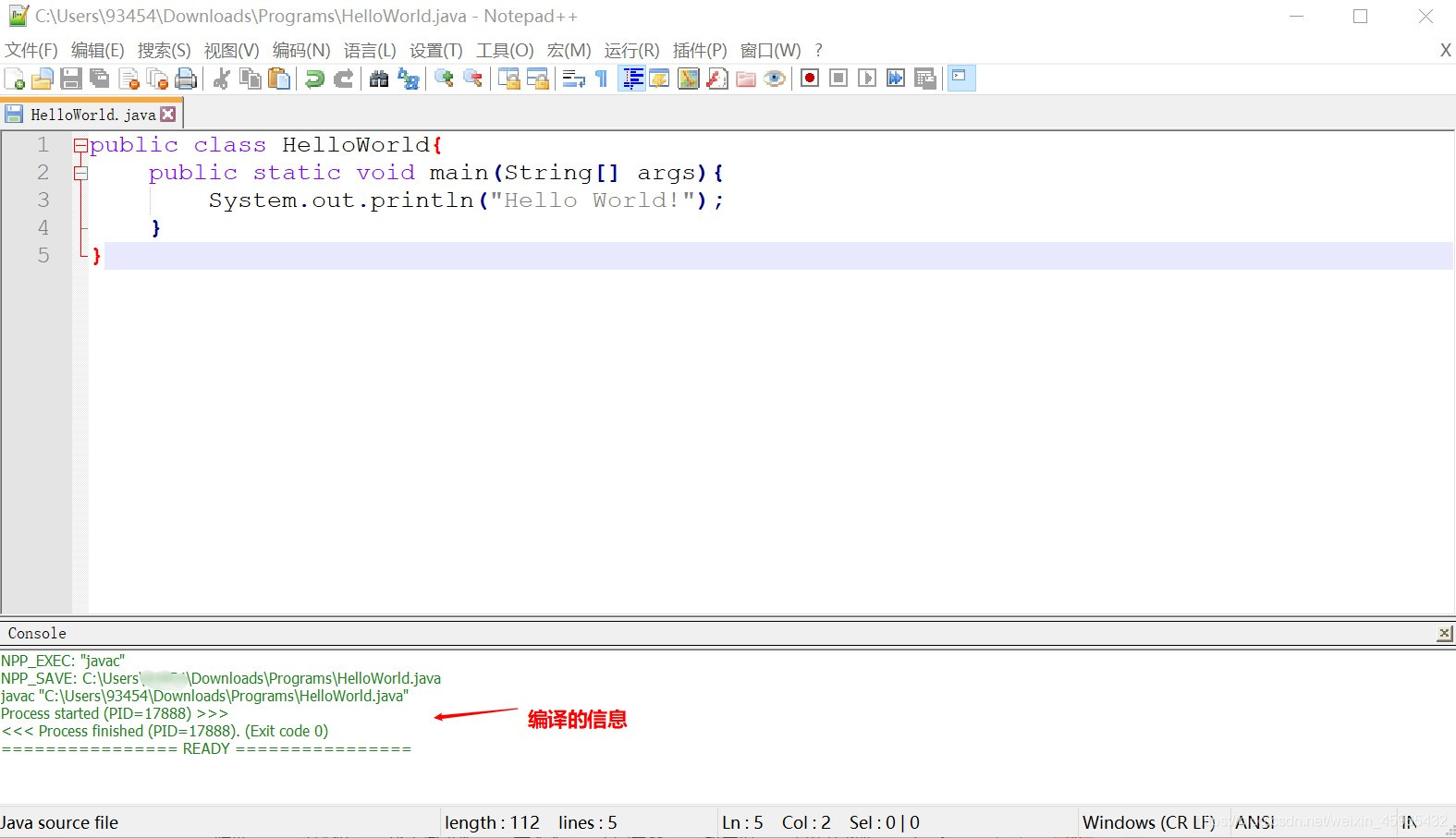1456x838 pixels.
Task: Click the Close All documents icon
Action: click(157, 79)
